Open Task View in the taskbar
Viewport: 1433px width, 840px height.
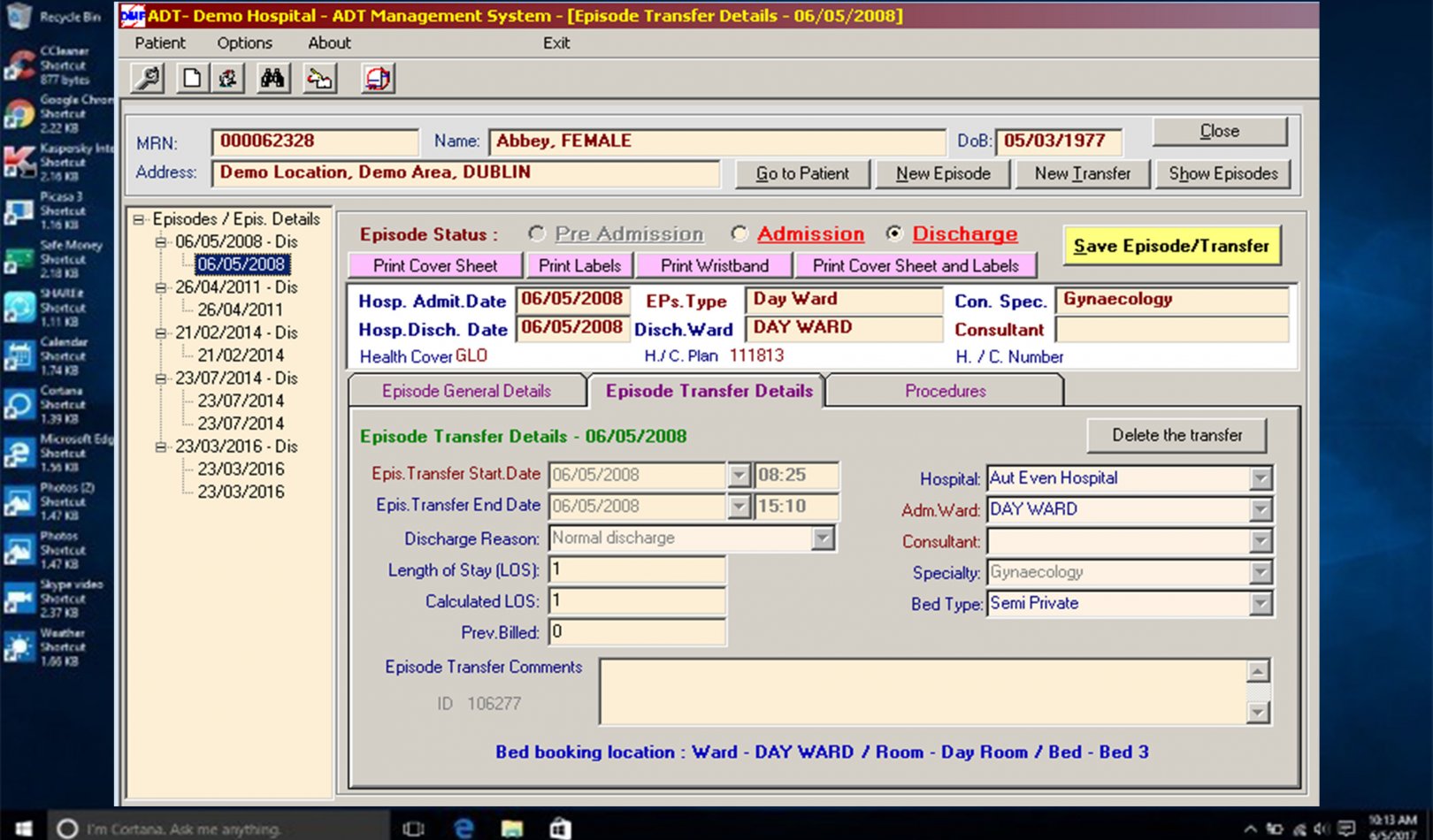point(413,829)
